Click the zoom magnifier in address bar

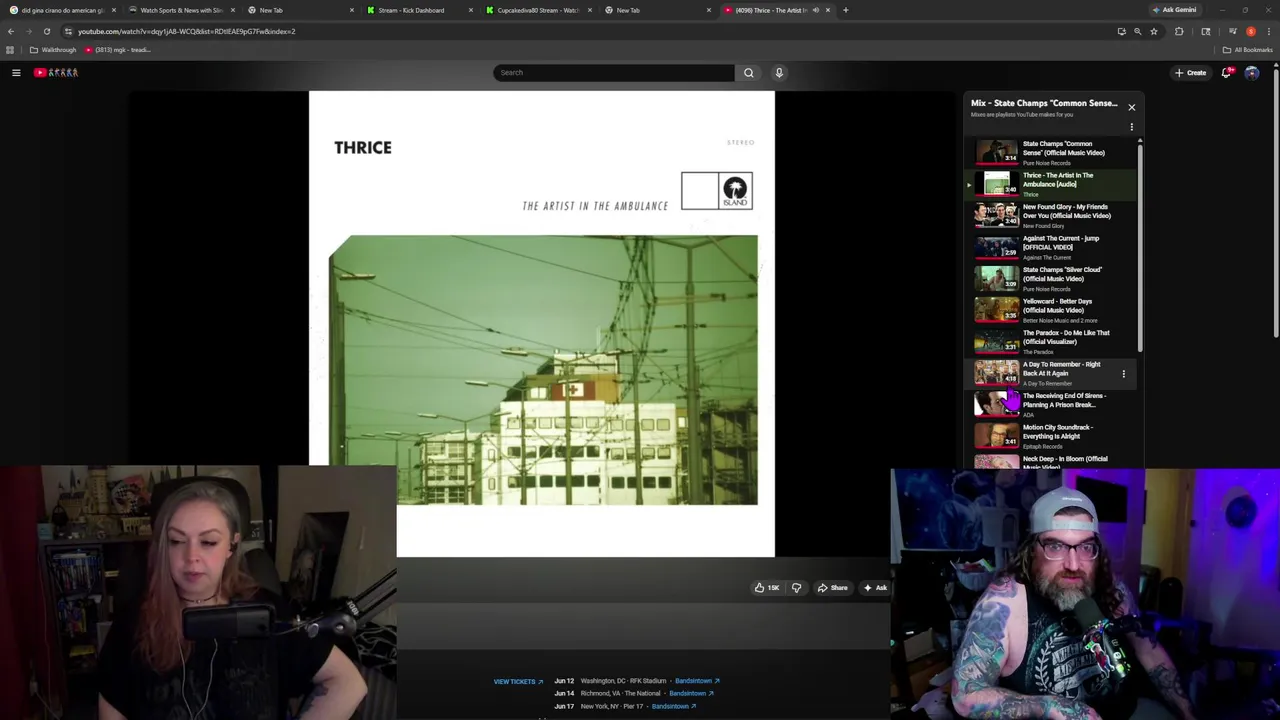(x=1137, y=31)
